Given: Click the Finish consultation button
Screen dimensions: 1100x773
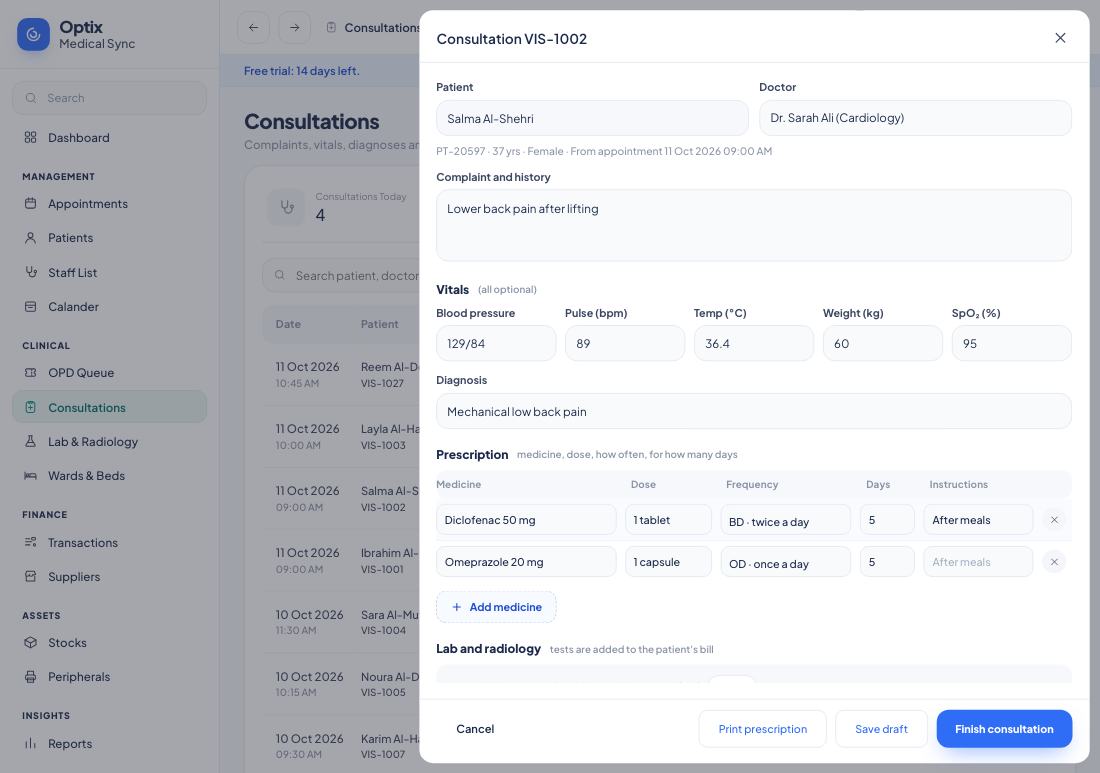Looking at the screenshot, I should [1004, 729].
